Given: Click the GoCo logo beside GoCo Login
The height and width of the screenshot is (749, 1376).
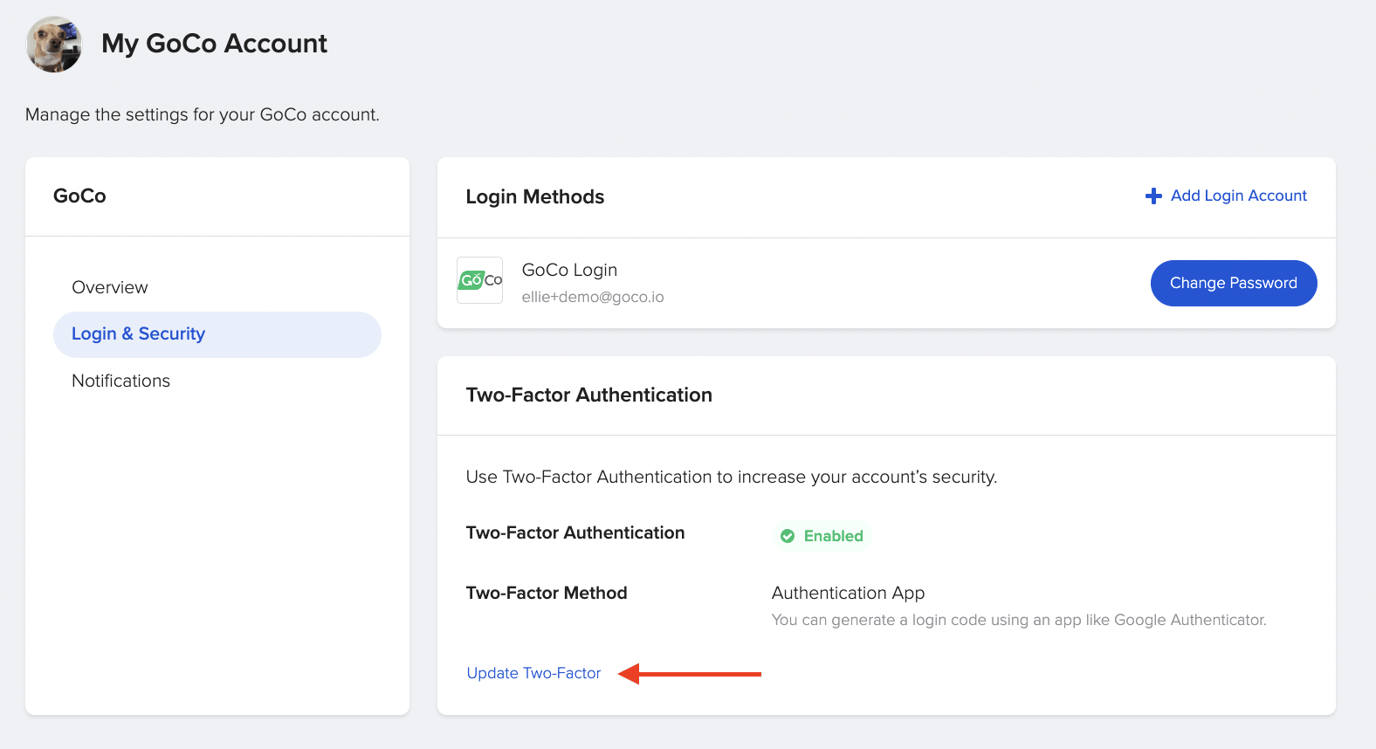Looking at the screenshot, I should coord(479,280).
